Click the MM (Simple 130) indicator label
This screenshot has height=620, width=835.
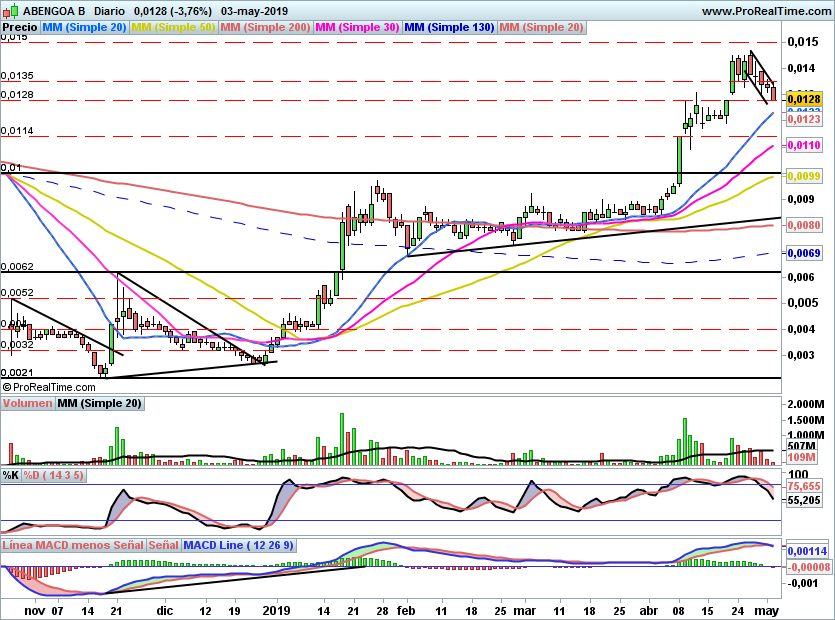pos(449,27)
